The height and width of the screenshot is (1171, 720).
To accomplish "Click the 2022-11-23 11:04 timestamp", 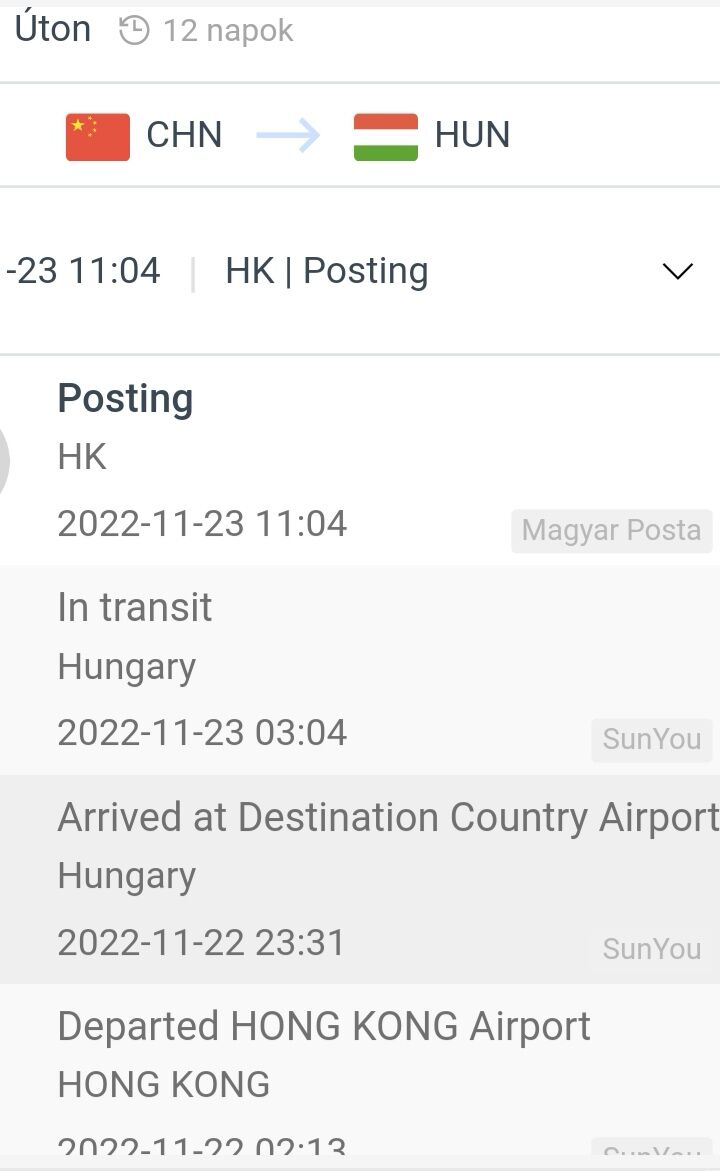I will pos(202,523).
